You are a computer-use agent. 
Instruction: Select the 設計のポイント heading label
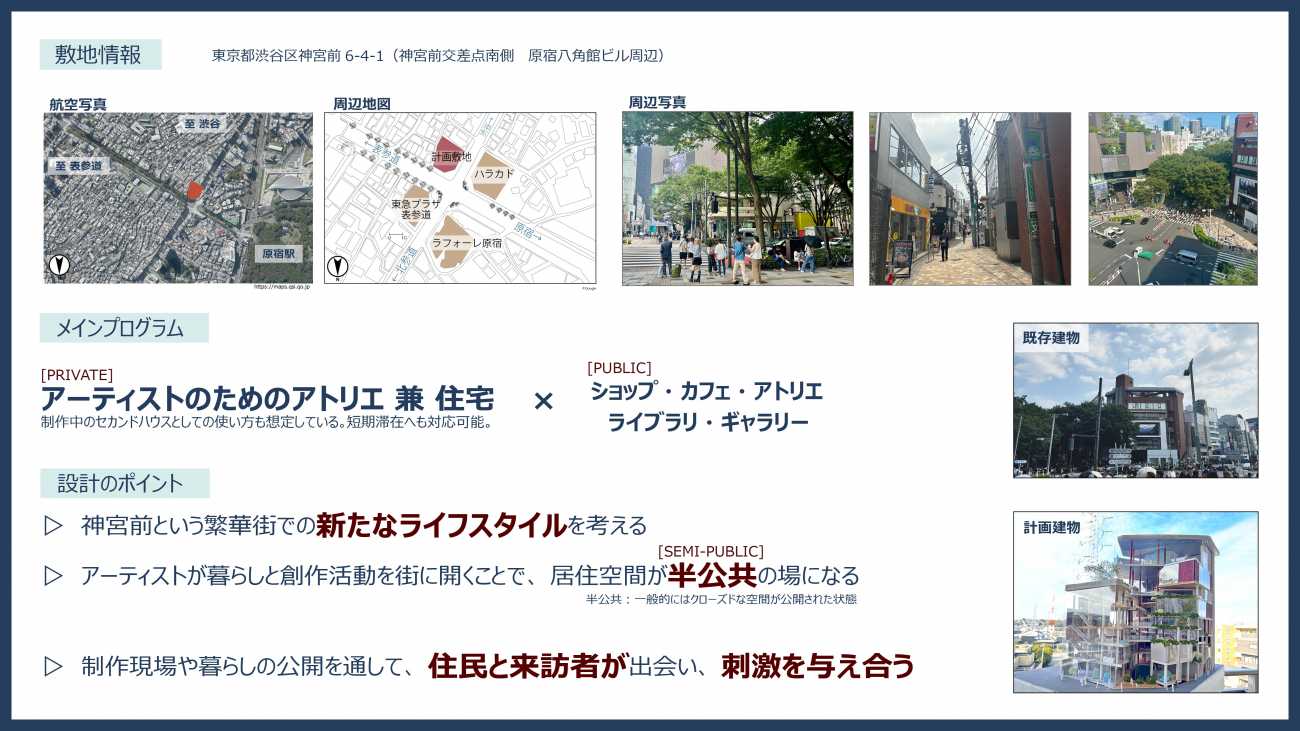[x=124, y=484]
